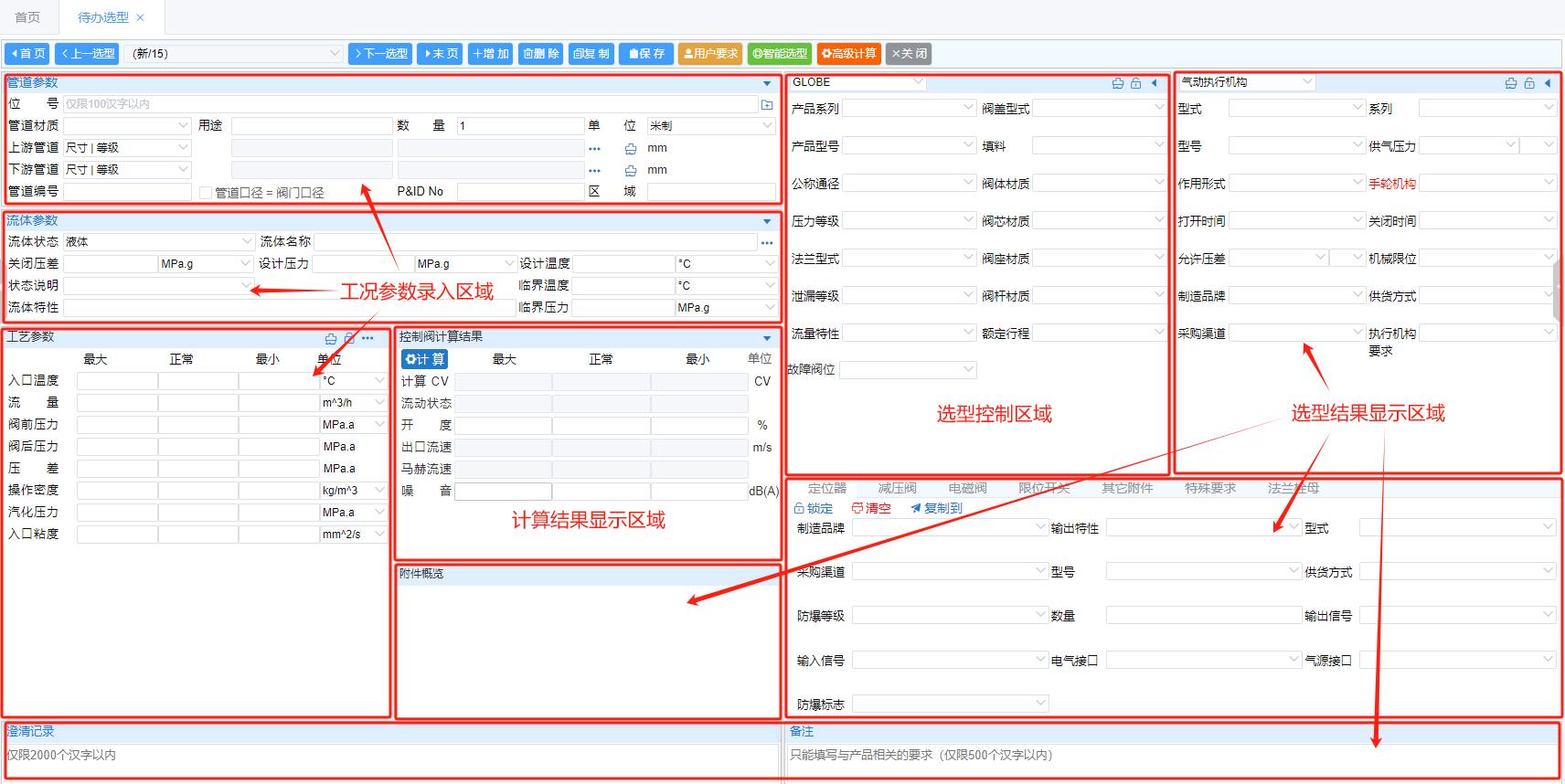Click the ellipsis icon next to 流体名称
This screenshot has width=1565, height=784.
point(767,242)
